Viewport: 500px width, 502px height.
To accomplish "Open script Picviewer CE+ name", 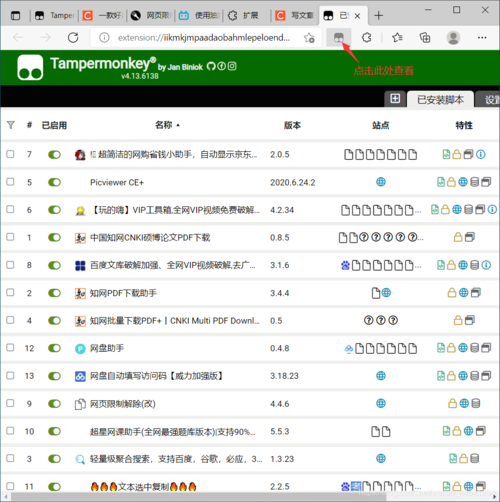I will [117, 182].
